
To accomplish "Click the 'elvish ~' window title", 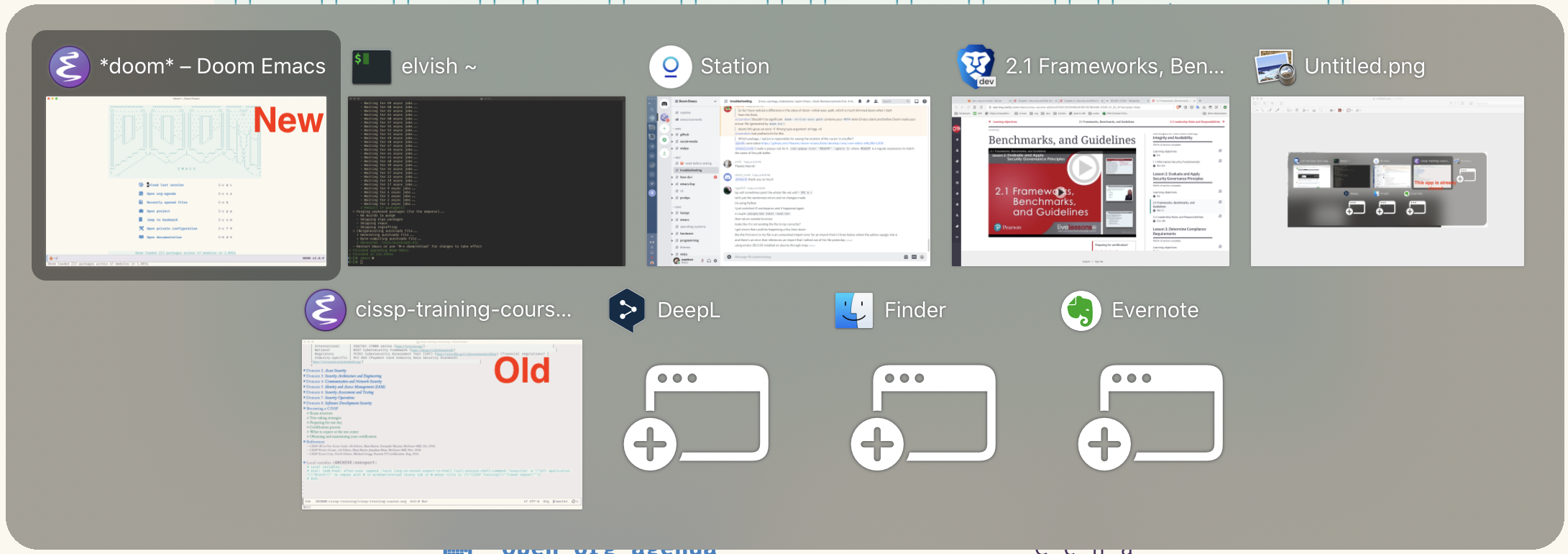I will click(x=439, y=66).
